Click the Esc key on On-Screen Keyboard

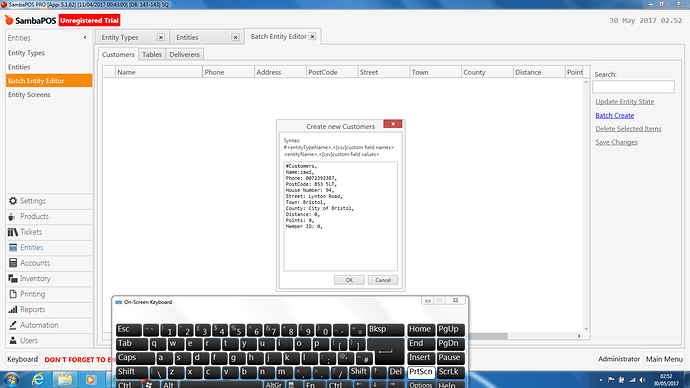pos(128,329)
